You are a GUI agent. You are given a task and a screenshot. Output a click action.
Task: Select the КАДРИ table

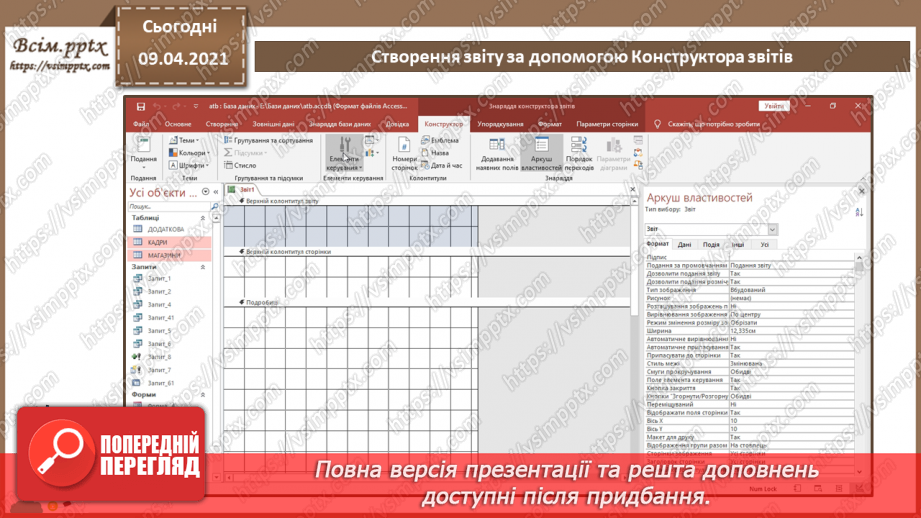(170, 242)
